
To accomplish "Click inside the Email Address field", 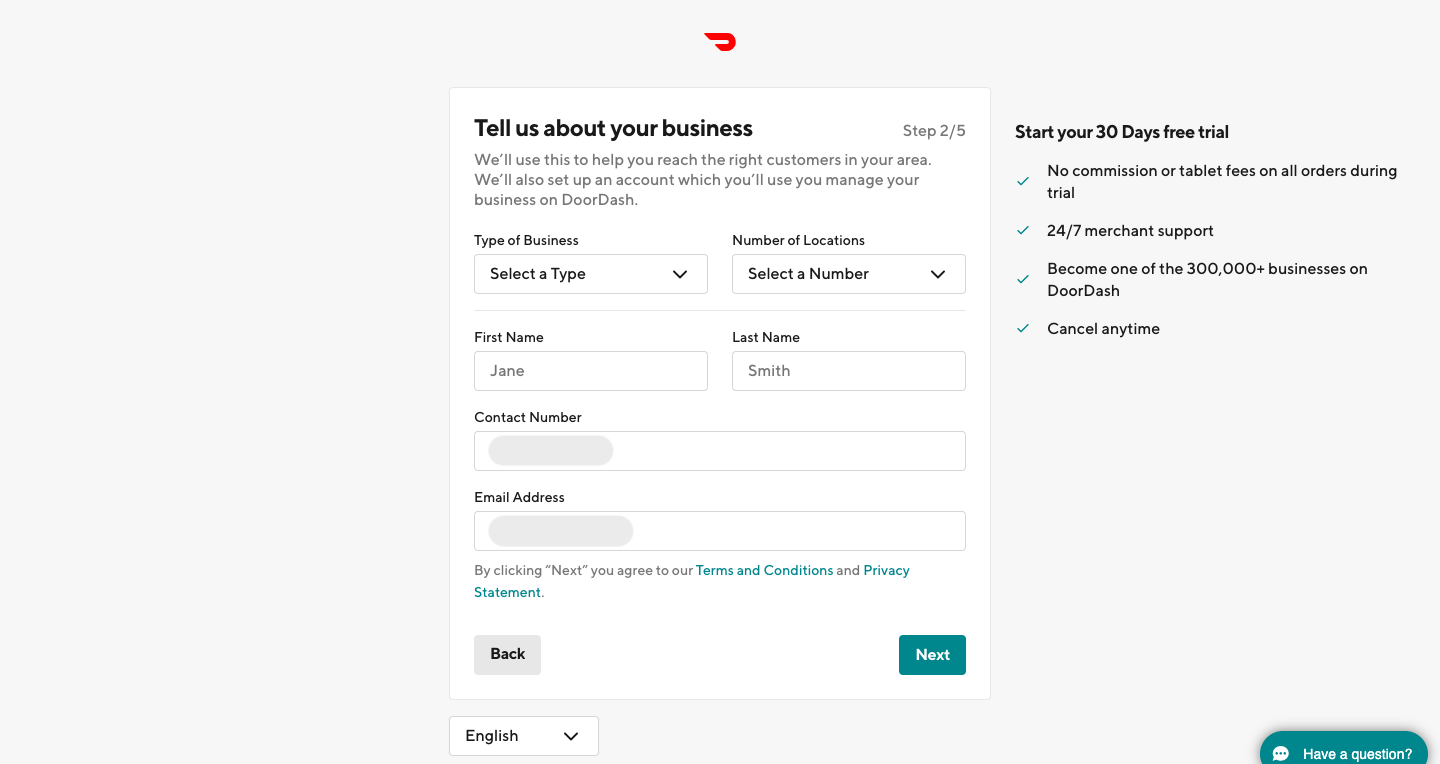I will pyautogui.click(x=719, y=531).
